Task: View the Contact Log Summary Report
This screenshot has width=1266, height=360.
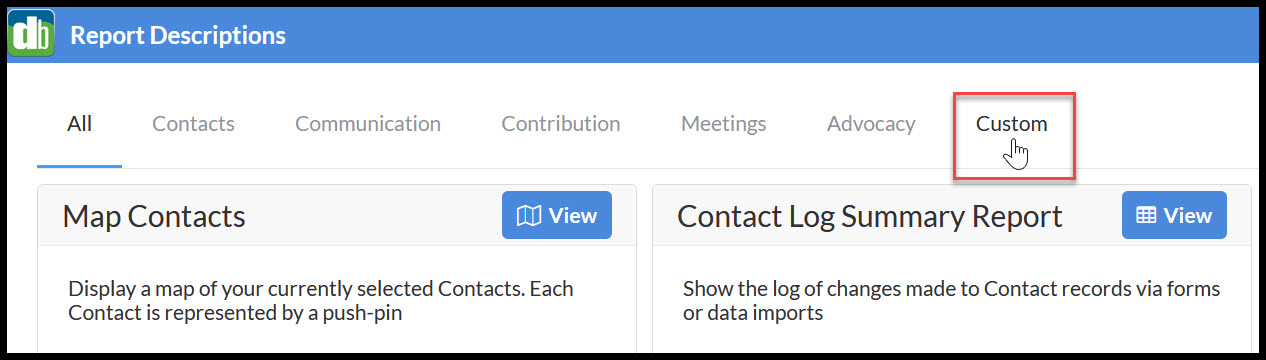Action: click(x=1174, y=215)
